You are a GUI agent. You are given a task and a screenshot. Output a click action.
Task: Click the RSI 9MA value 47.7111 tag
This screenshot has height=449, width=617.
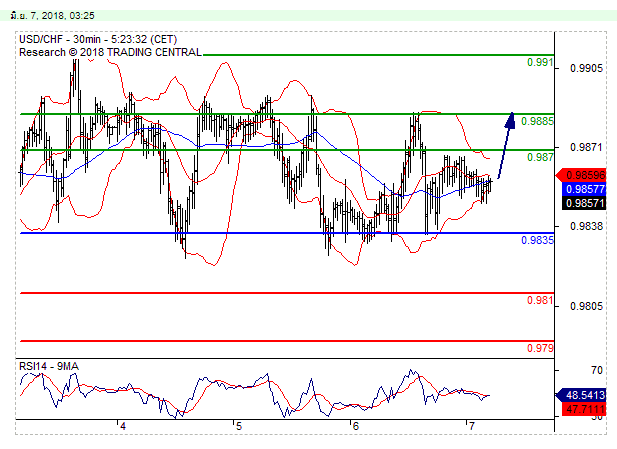click(x=584, y=409)
